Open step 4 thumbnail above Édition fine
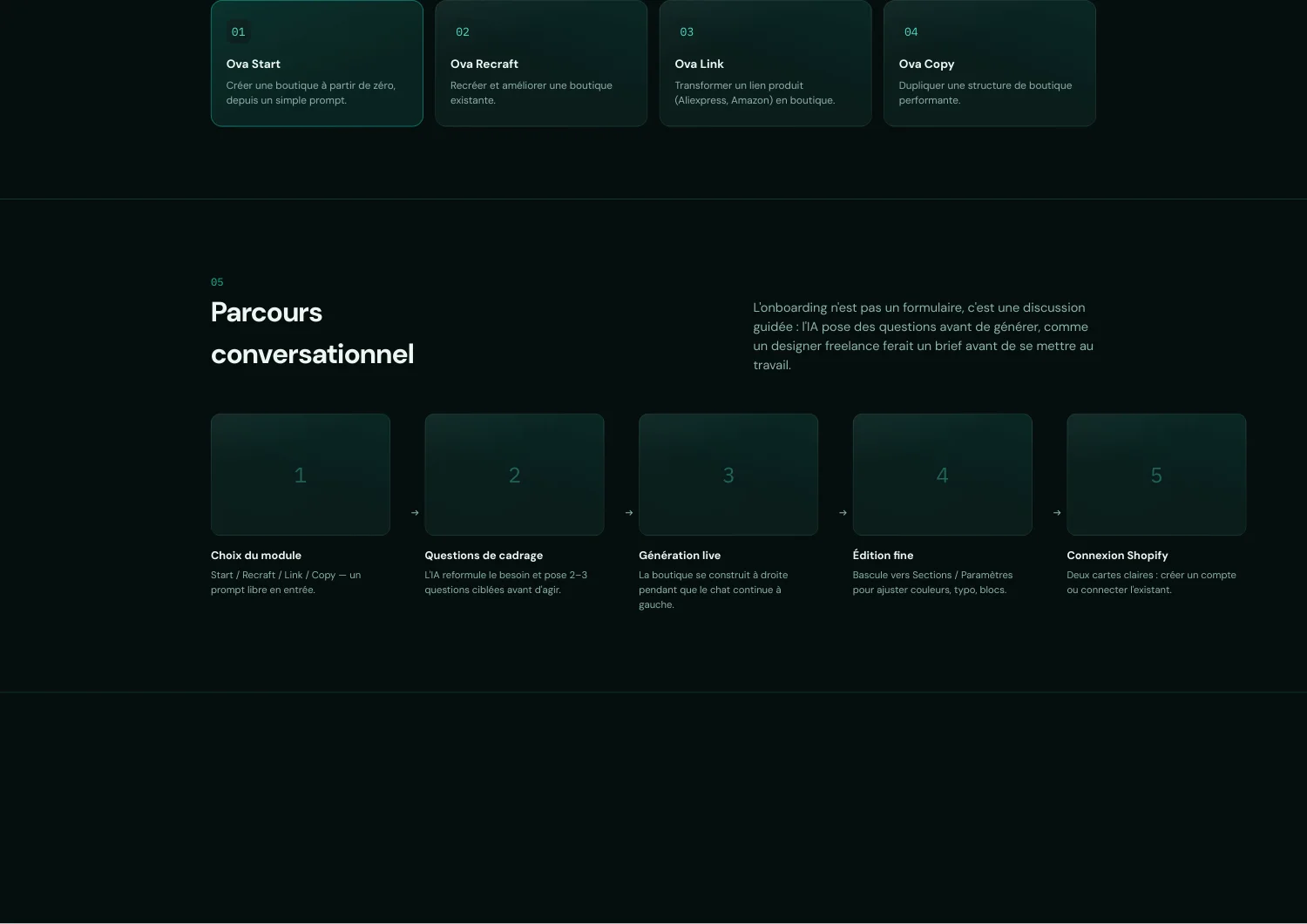Viewport: 1307px width, 924px height. 943,475
